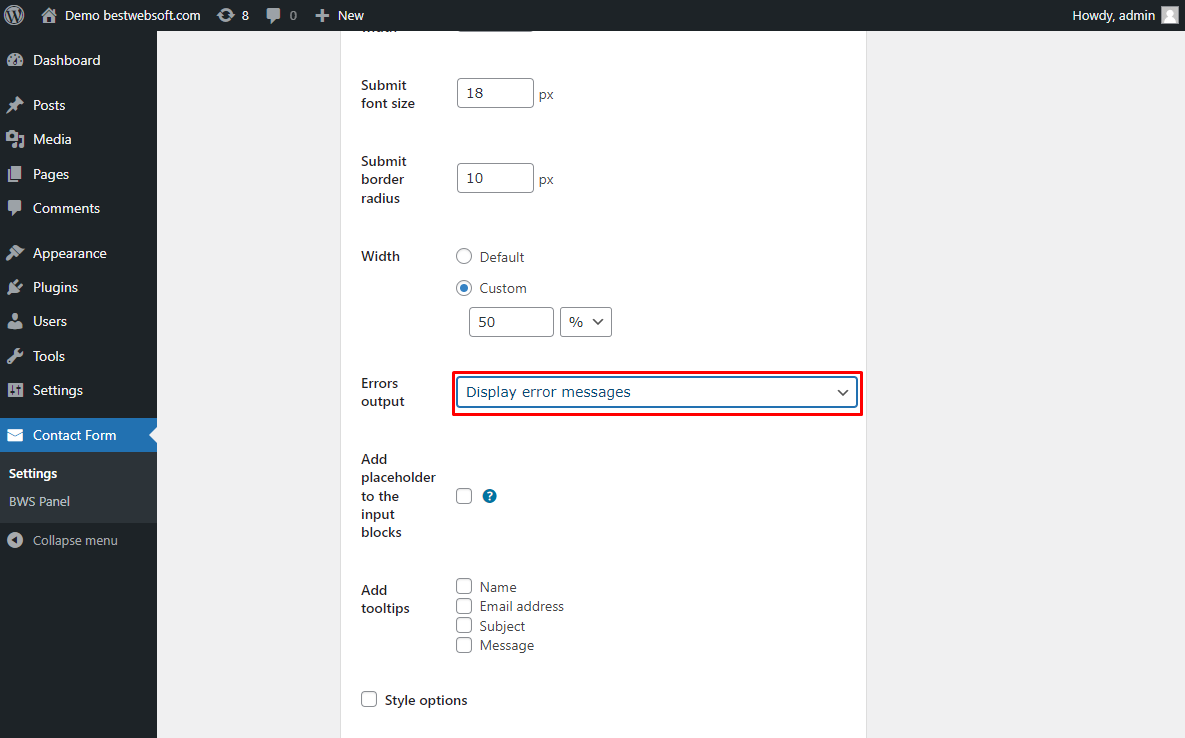Click the Contact Form envelope icon
This screenshot has height=738, width=1185.
(x=15, y=435)
